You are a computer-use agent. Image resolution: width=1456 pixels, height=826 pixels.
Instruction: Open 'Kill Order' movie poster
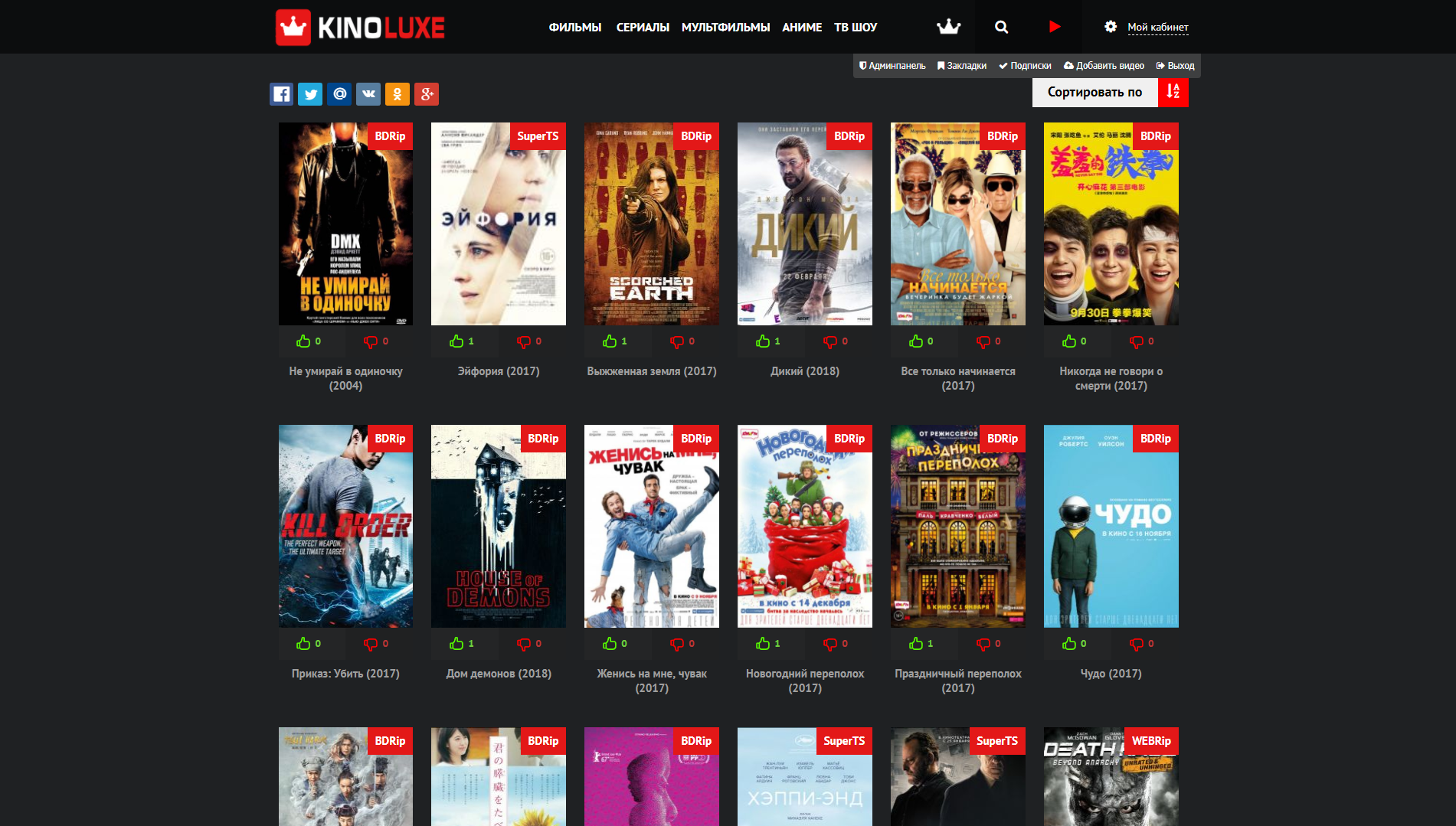[x=345, y=526]
